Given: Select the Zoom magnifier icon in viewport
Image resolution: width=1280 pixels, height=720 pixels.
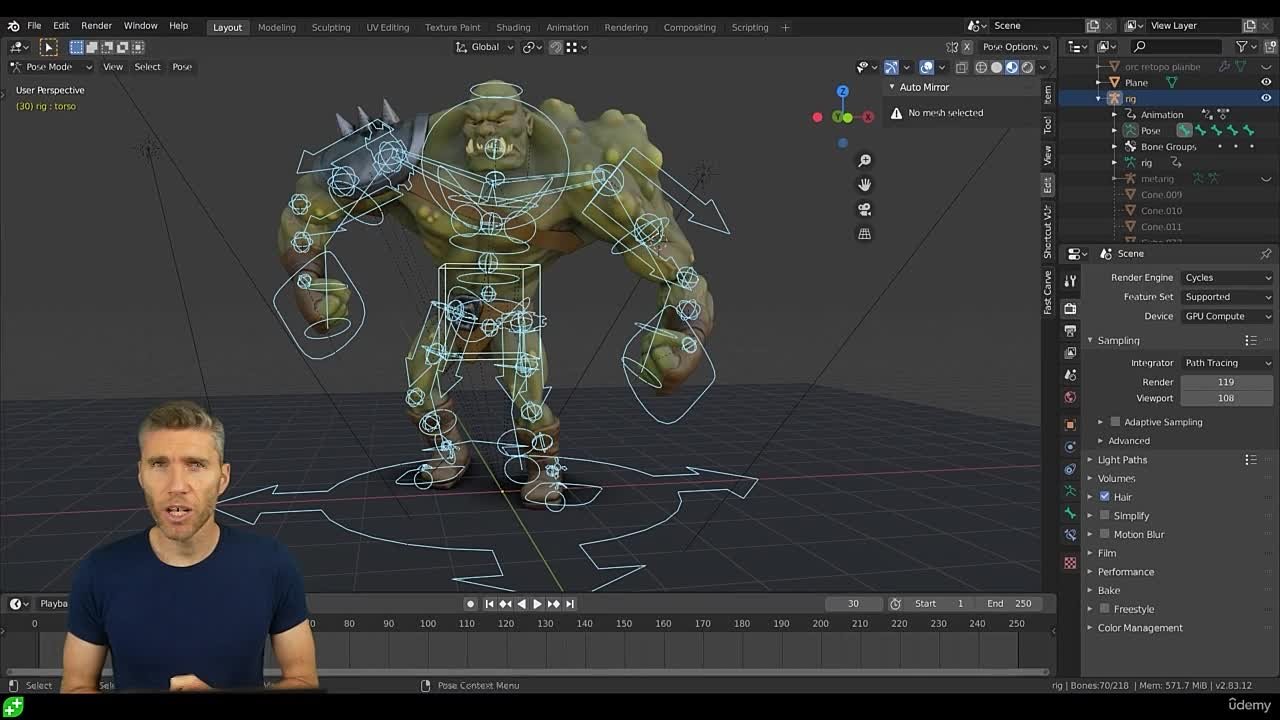Looking at the screenshot, I should (x=864, y=160).
